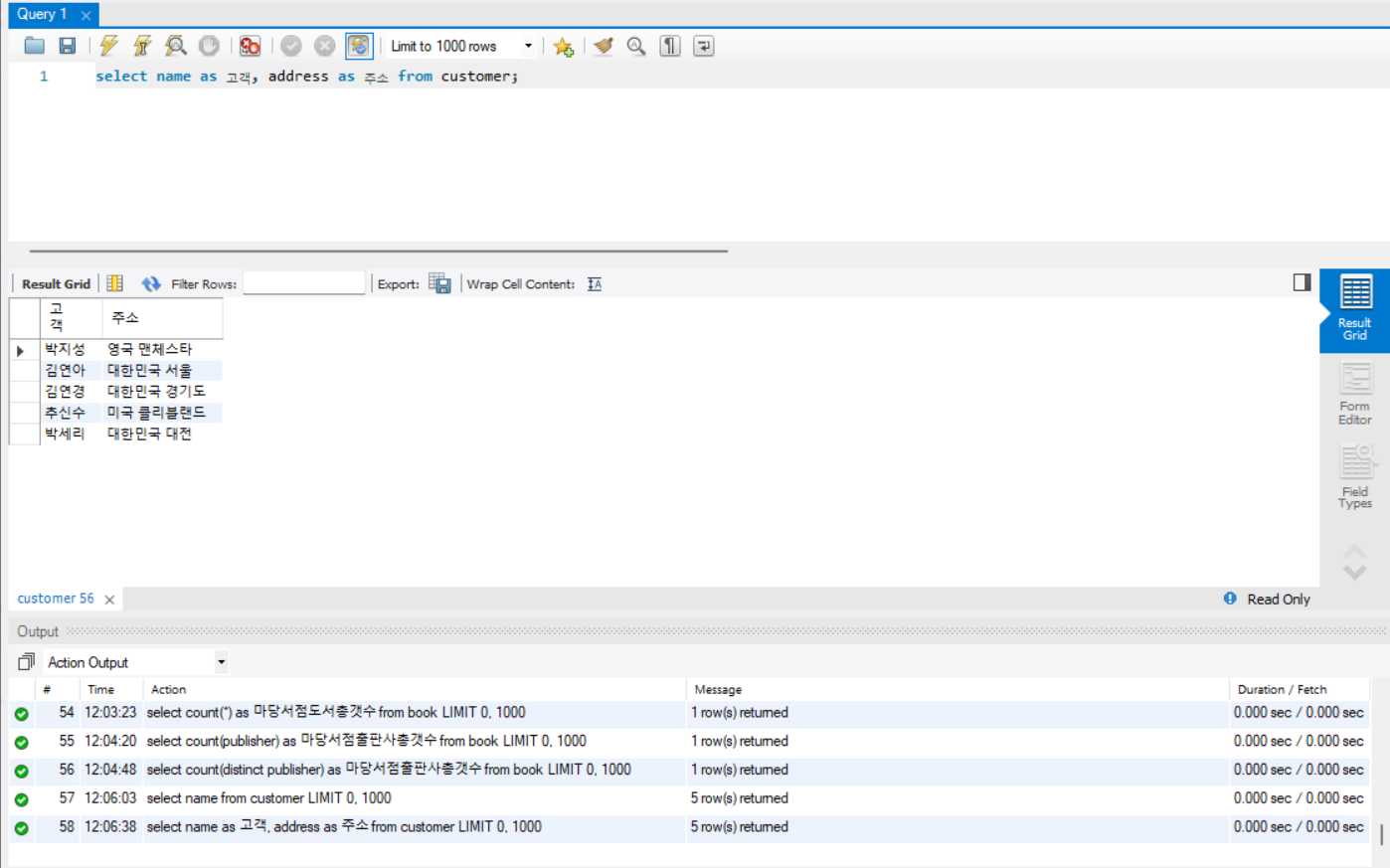Click Filter Rows input field
Viewport: 1390px width, 868px height.
click(304, 283)
